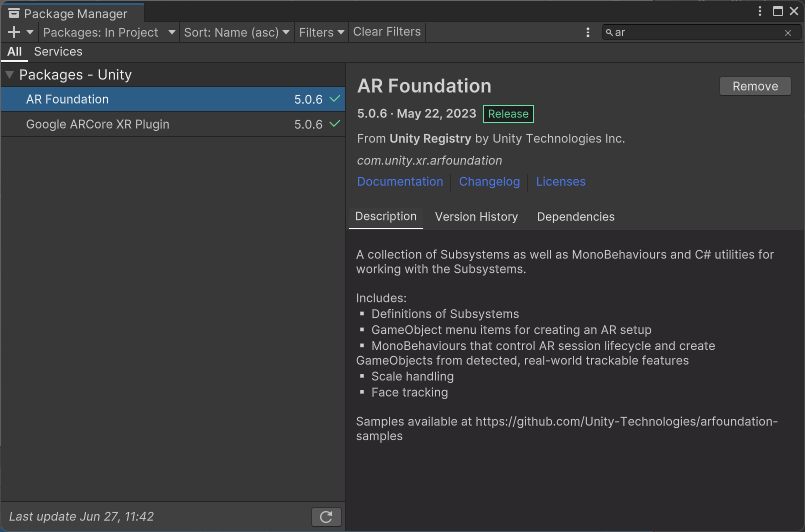This screenshot has height=532, width=805.
Task: Switch to the Services tab
Action: click(x=58, y=51)
